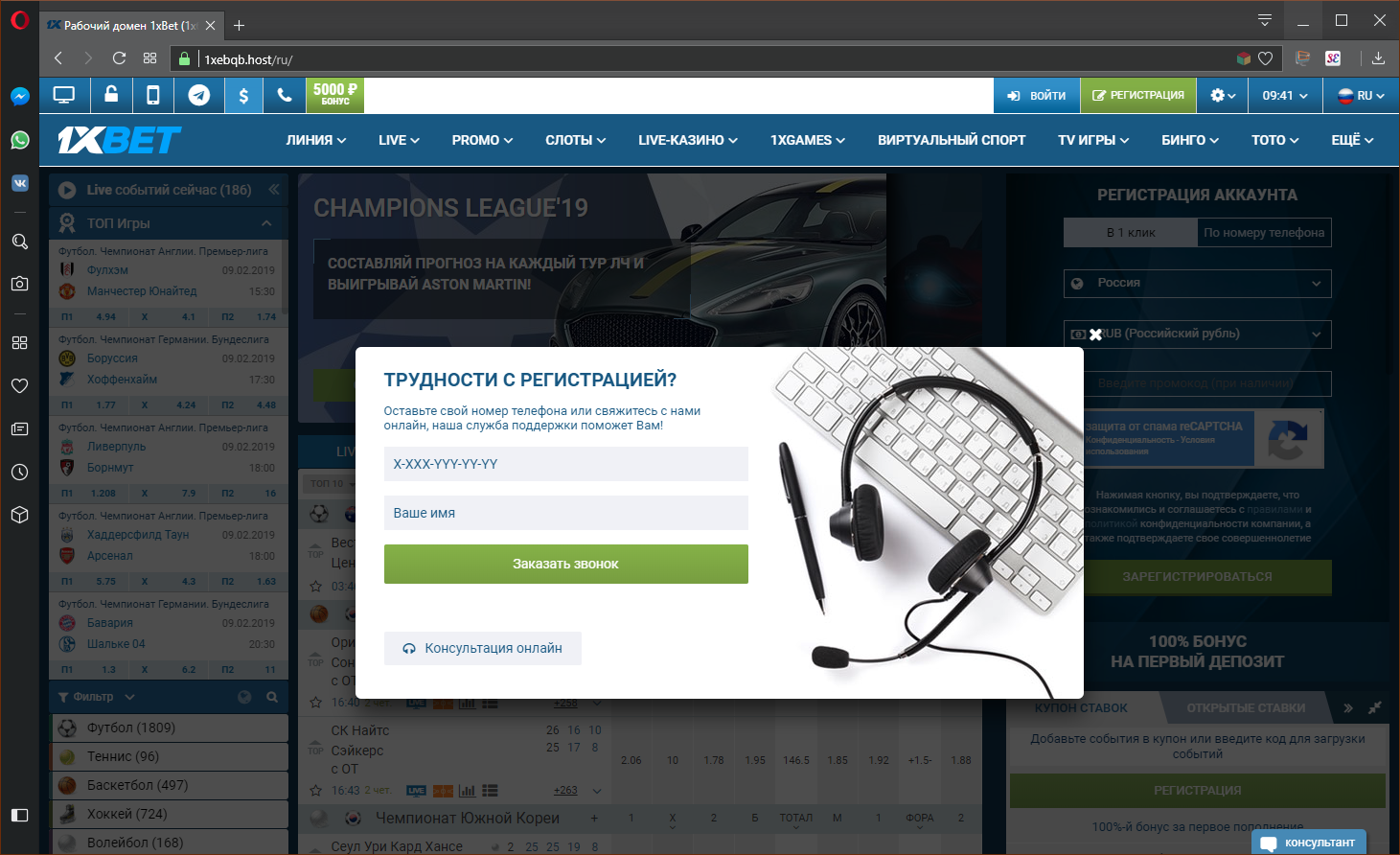Open the Россия country dropdown
1400x855 pixels.
pyautogui.click(x=1198, y=283)
